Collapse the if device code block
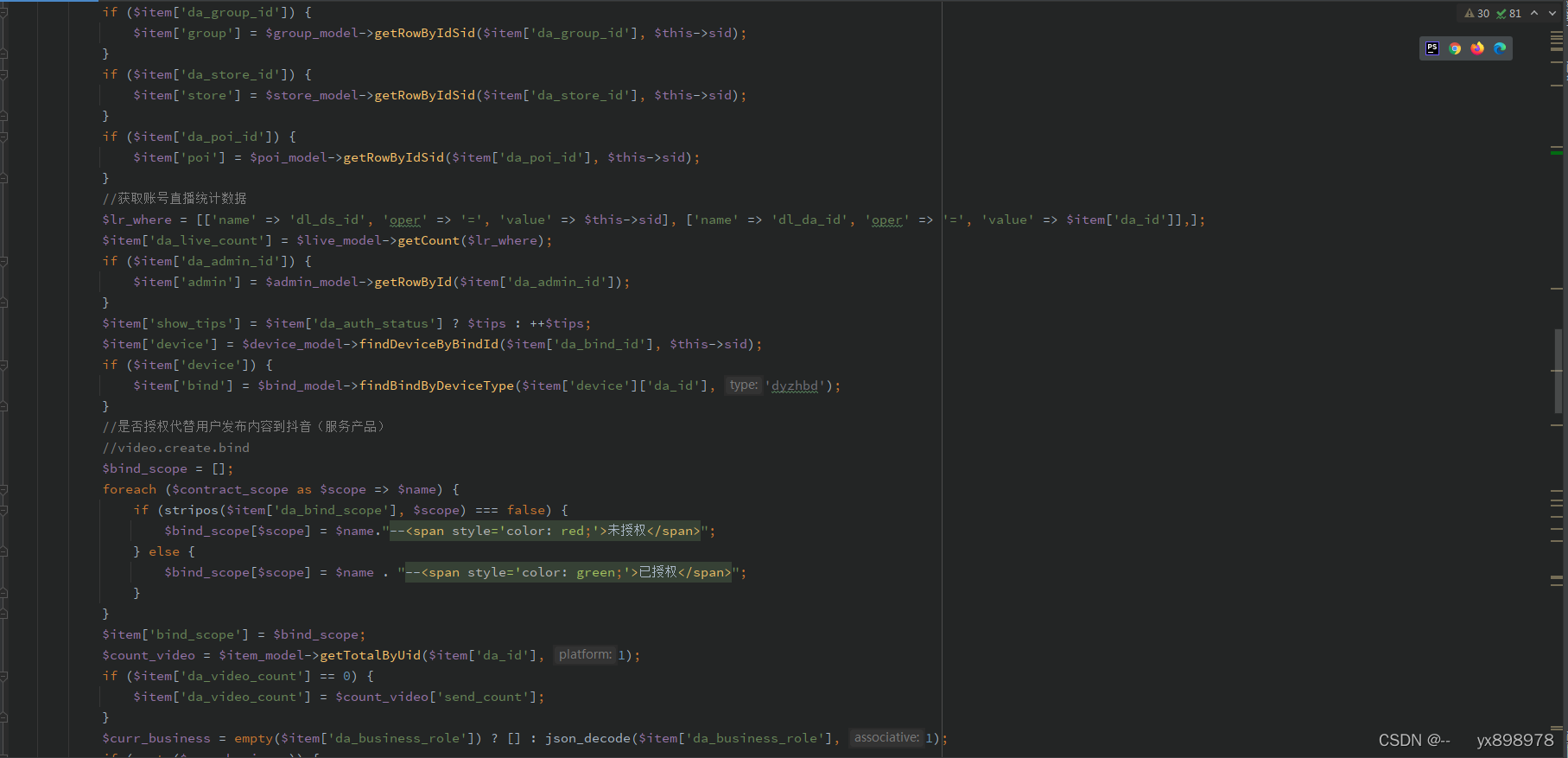1568x758 pixels. pos(3,366)
